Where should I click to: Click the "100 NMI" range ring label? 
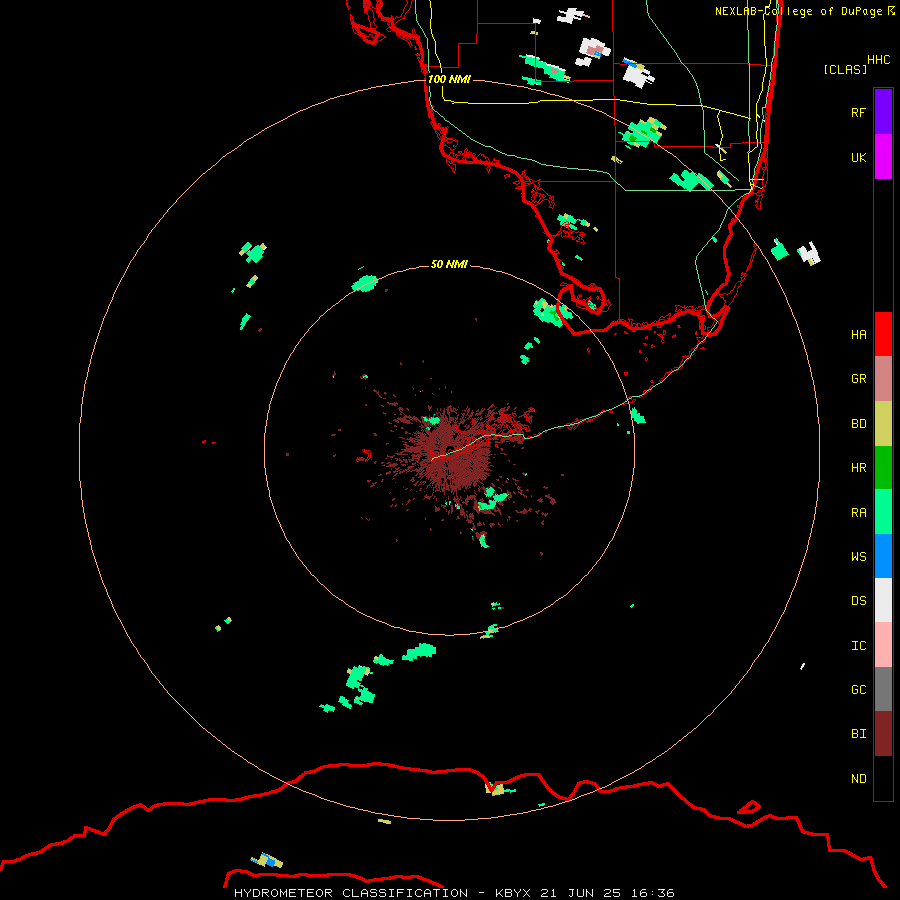click(x=449, y=79)
